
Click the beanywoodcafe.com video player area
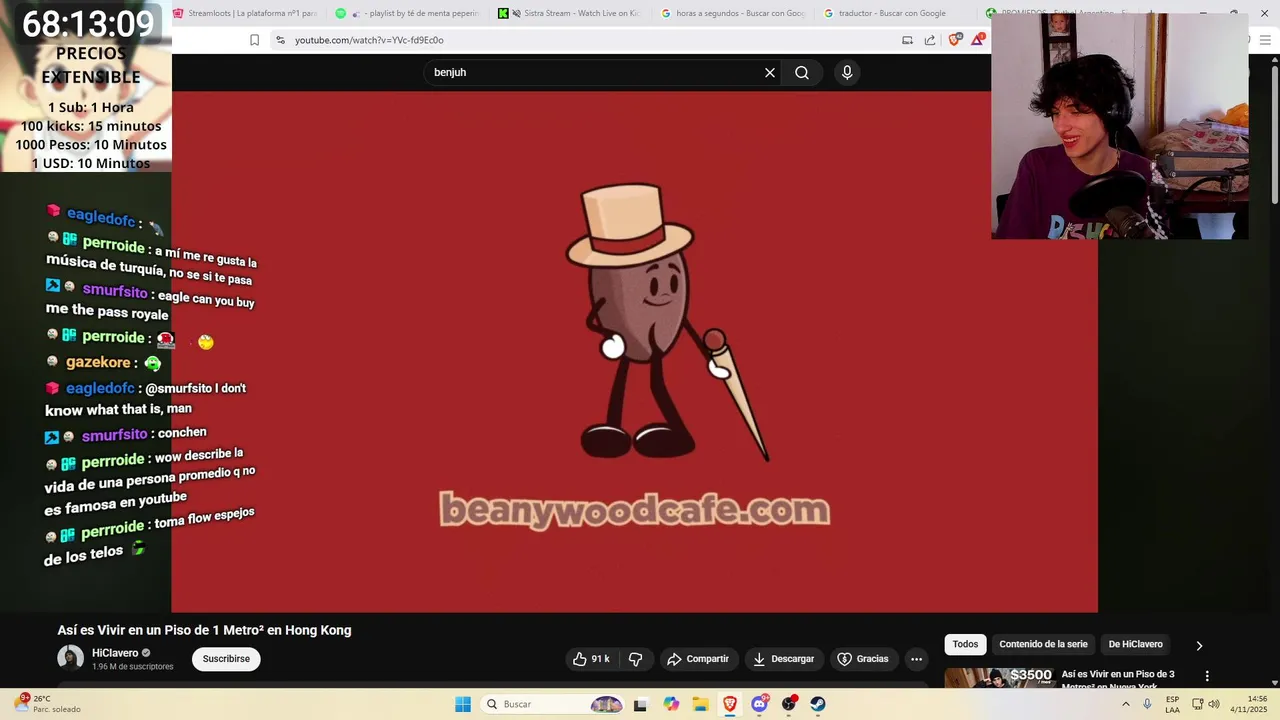(x=634, y=352)
